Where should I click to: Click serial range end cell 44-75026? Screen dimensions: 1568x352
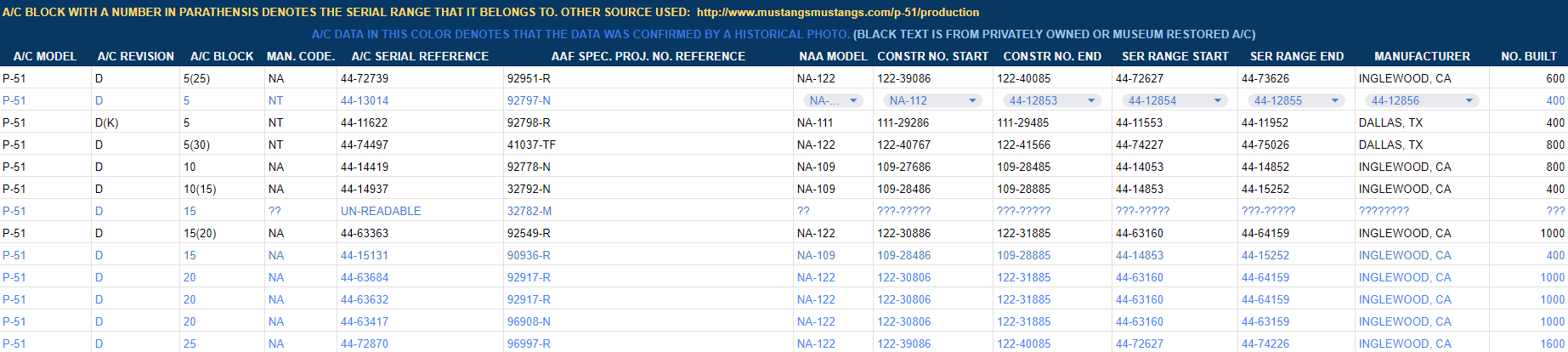(x=1296, y=145)
